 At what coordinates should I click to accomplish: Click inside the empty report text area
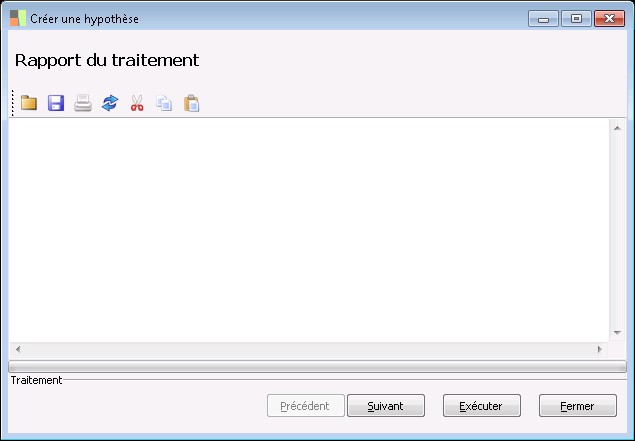coord(309,230)
